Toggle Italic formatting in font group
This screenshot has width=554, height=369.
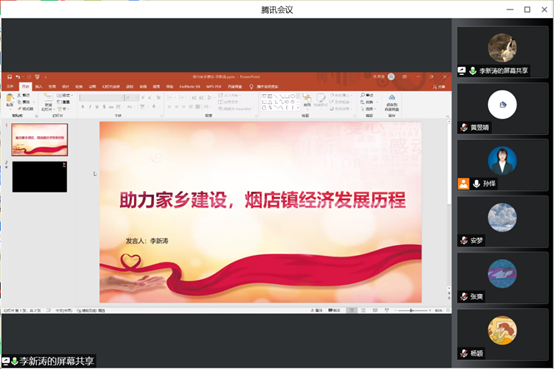(x=90, y=106)
